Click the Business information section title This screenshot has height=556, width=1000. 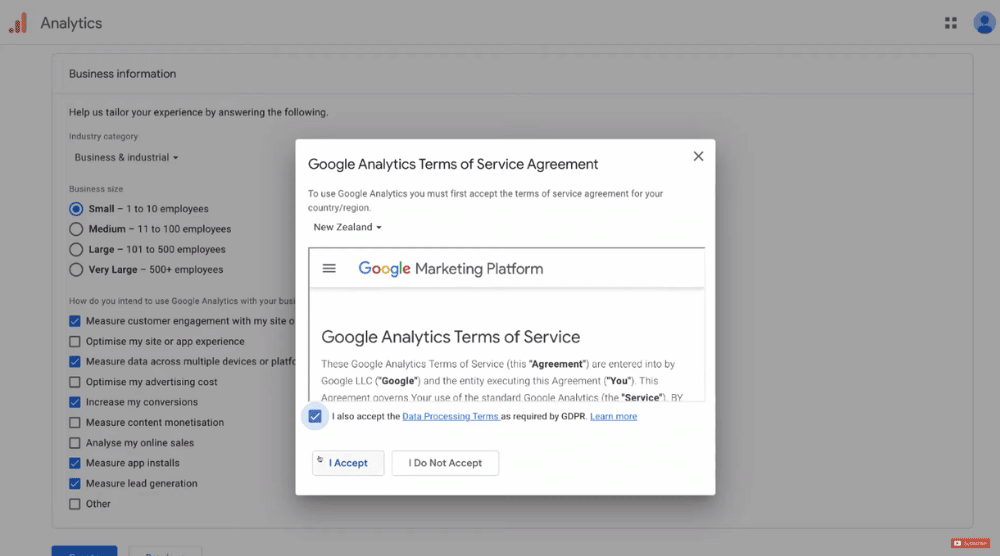[x=122, y=74]
